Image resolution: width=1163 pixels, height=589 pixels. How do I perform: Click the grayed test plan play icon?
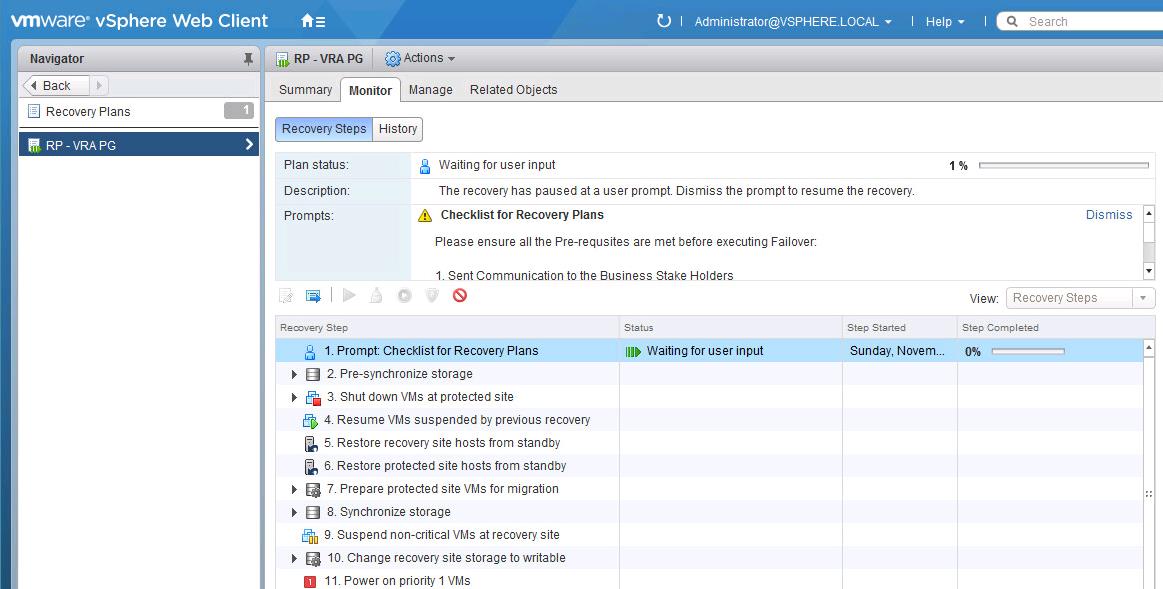(x=349, y=295)
